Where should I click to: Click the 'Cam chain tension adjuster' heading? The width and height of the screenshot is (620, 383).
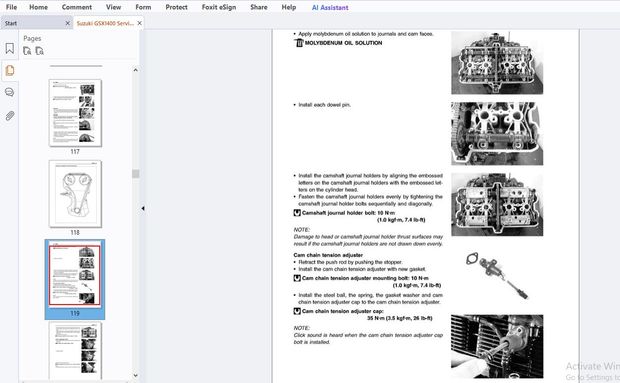(328, 255)
